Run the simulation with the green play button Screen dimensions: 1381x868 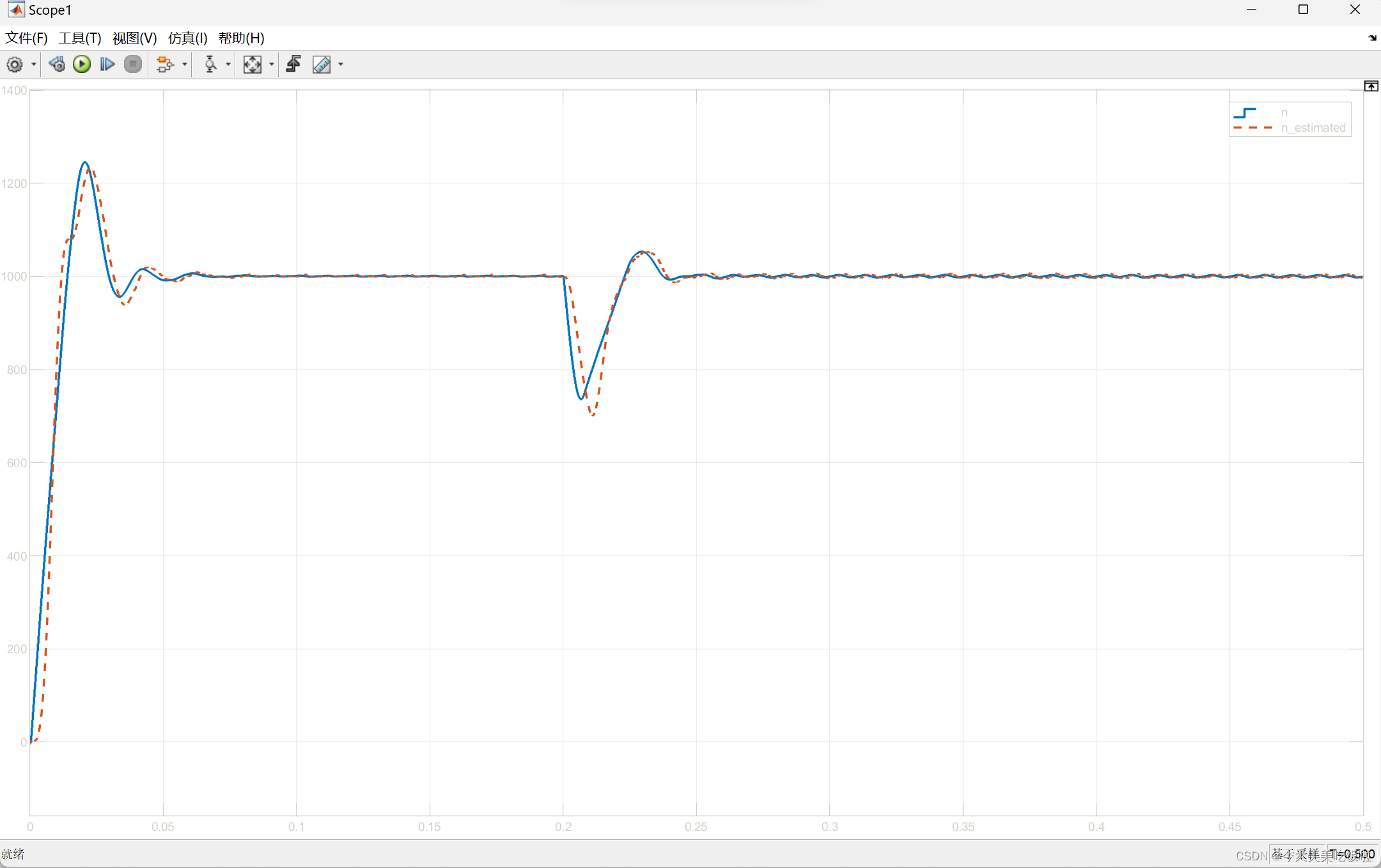(82, 65)
